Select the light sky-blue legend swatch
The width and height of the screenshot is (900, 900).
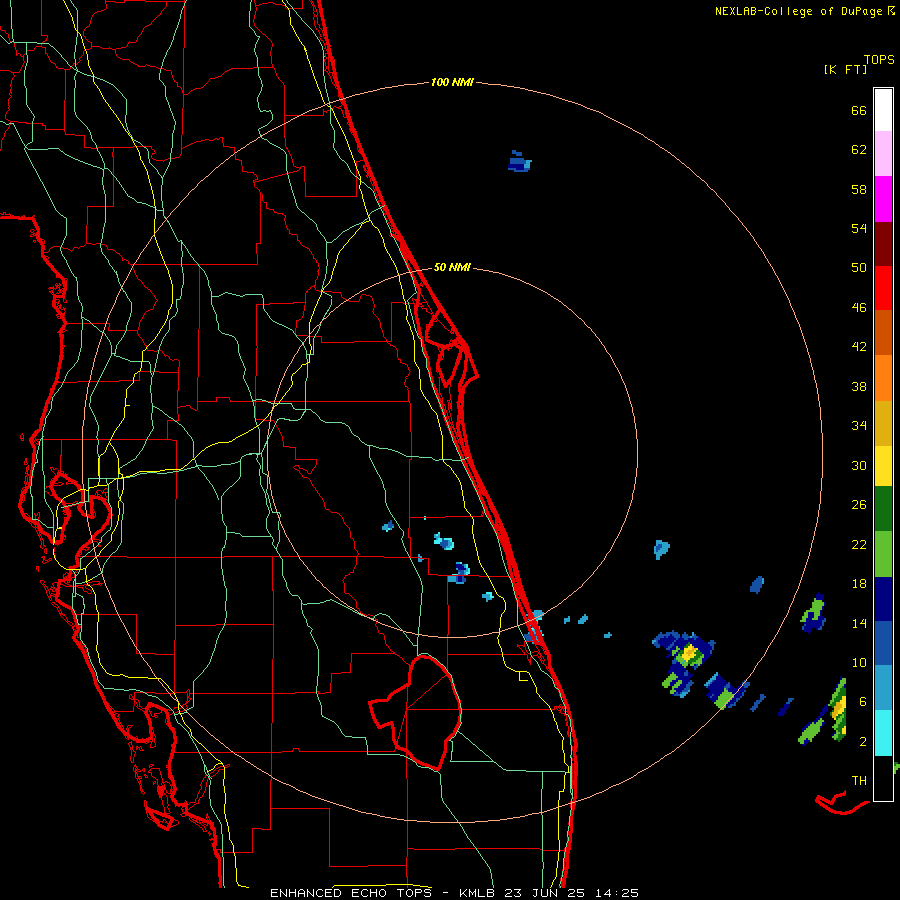[x=883, y=687]
